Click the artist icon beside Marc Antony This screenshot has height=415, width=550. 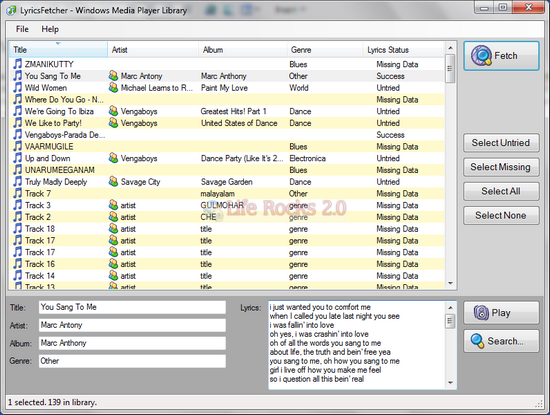click(x=113, y=75)
